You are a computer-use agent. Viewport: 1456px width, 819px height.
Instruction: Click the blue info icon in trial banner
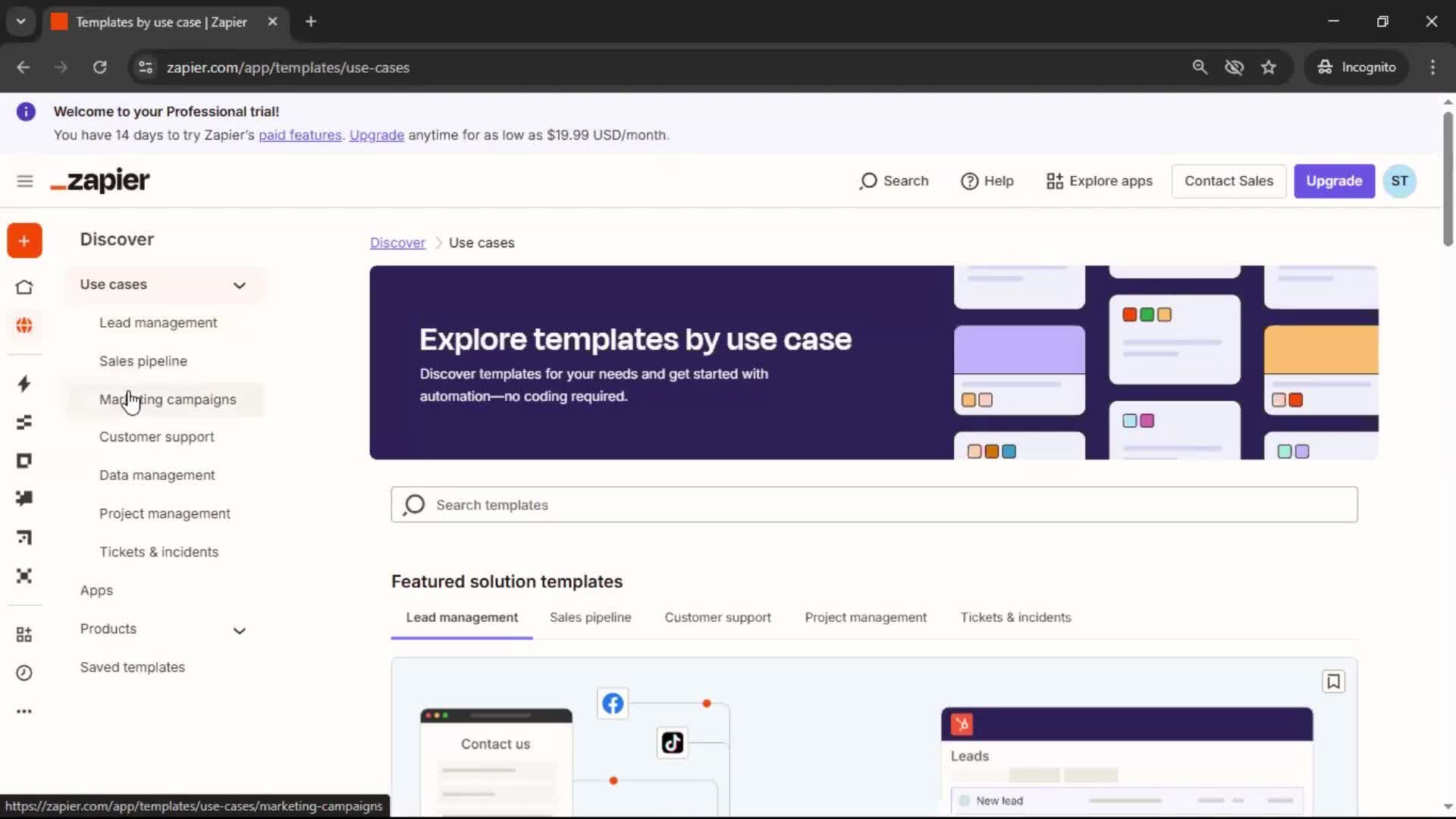click(26, 112)
